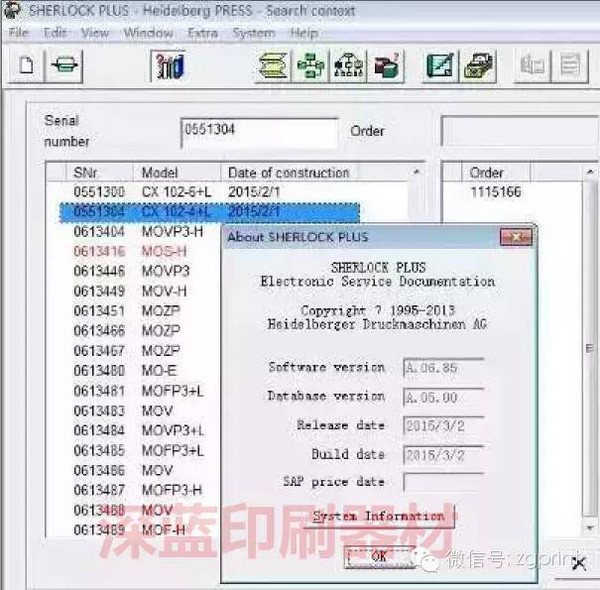This screenshot has height=590, width=600.
Task: Click the SNr column header
Action: tap(99, 173)
